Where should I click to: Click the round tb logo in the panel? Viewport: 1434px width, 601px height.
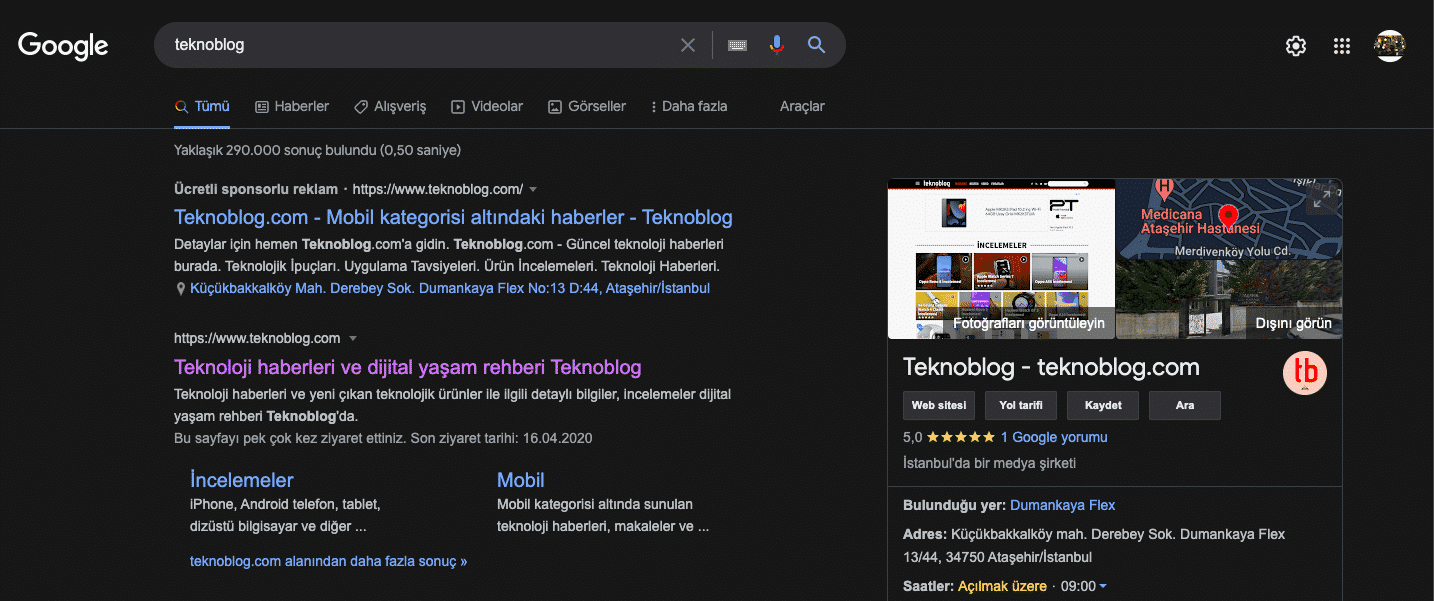(1305, 372)
